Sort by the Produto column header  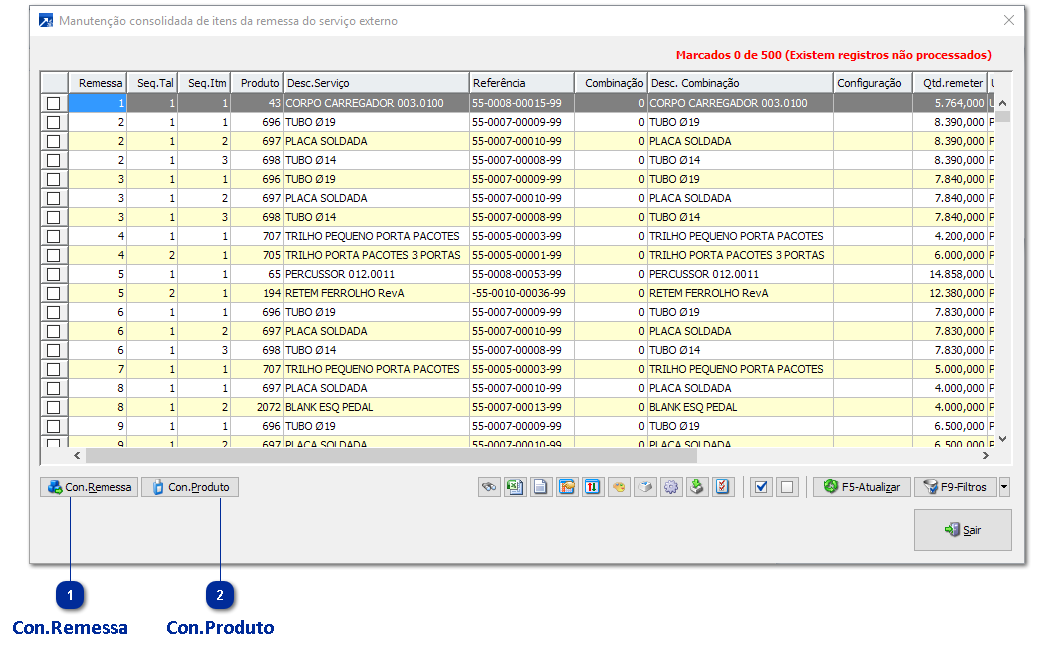point(257,83)
